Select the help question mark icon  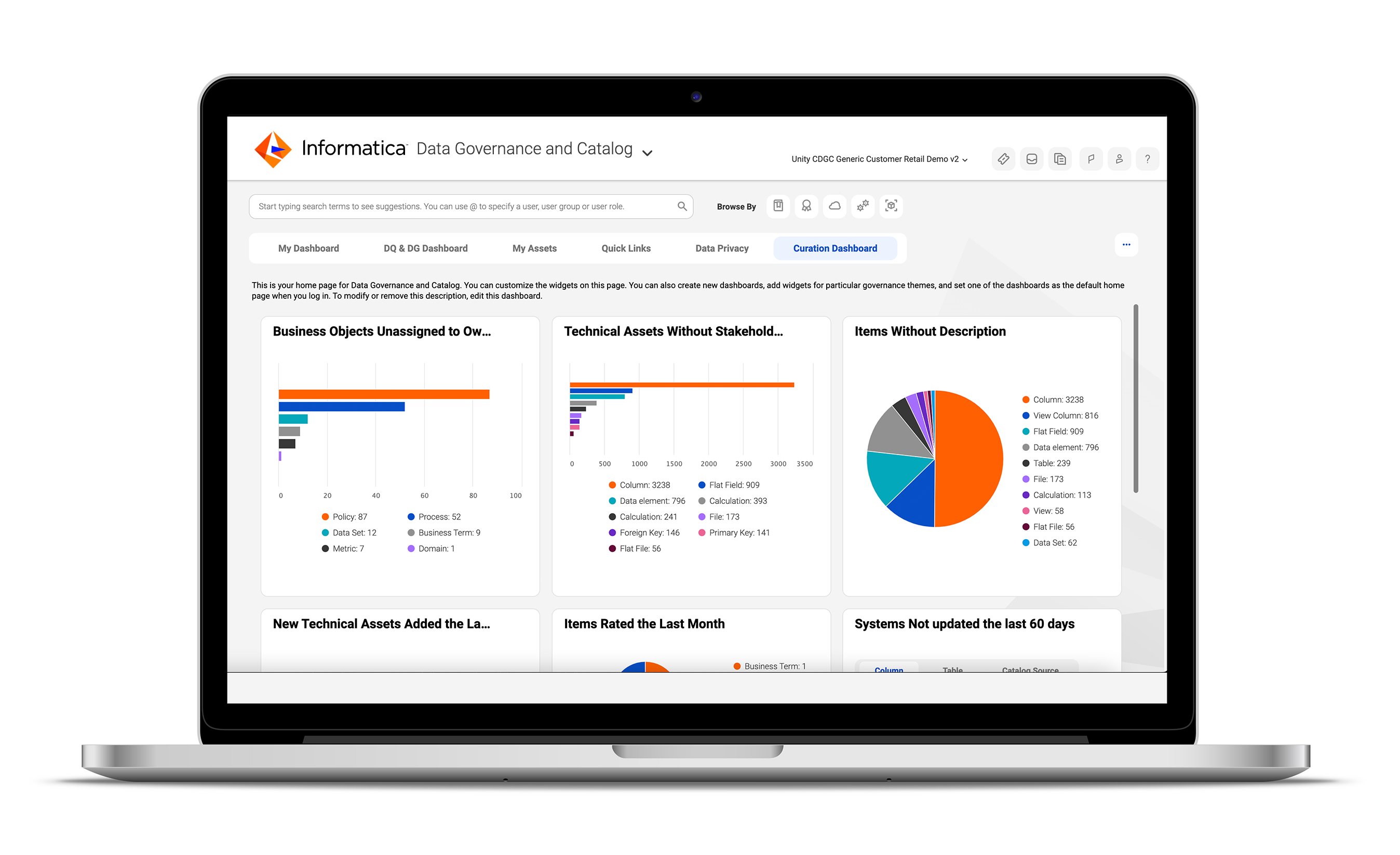(x=1147, y=158)
